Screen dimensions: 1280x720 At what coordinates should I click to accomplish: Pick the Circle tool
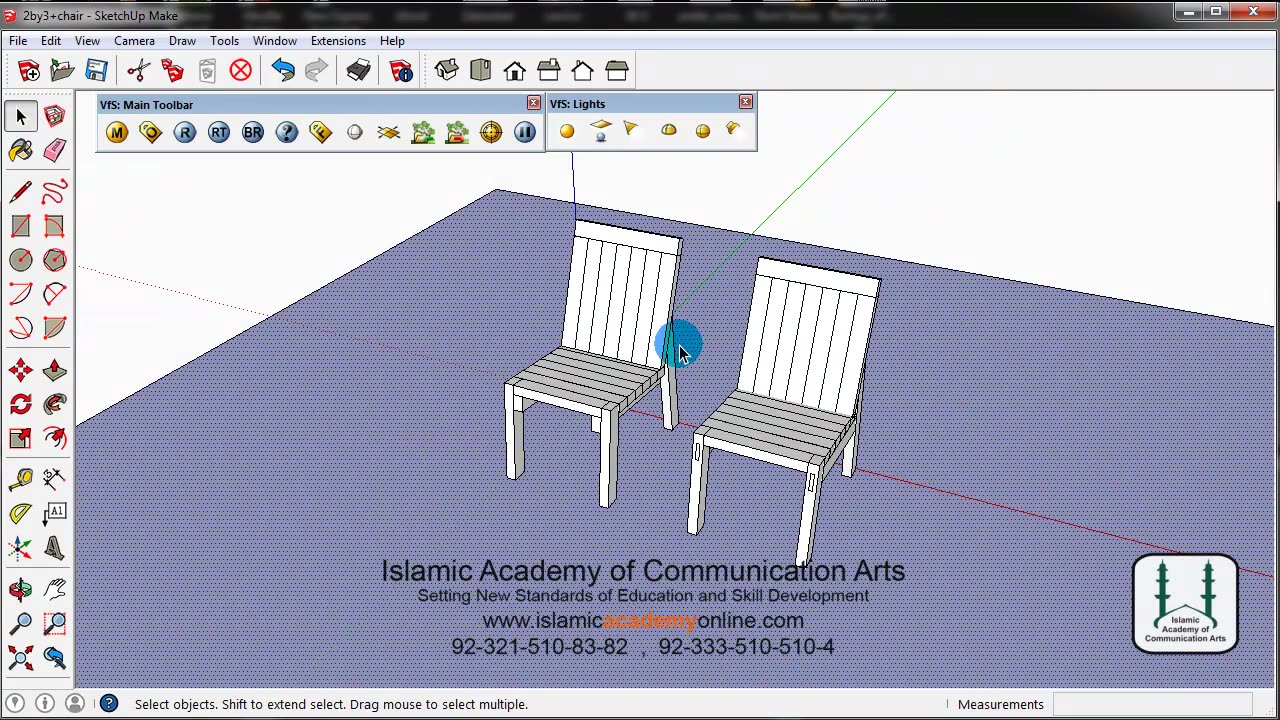pos(21,260)
